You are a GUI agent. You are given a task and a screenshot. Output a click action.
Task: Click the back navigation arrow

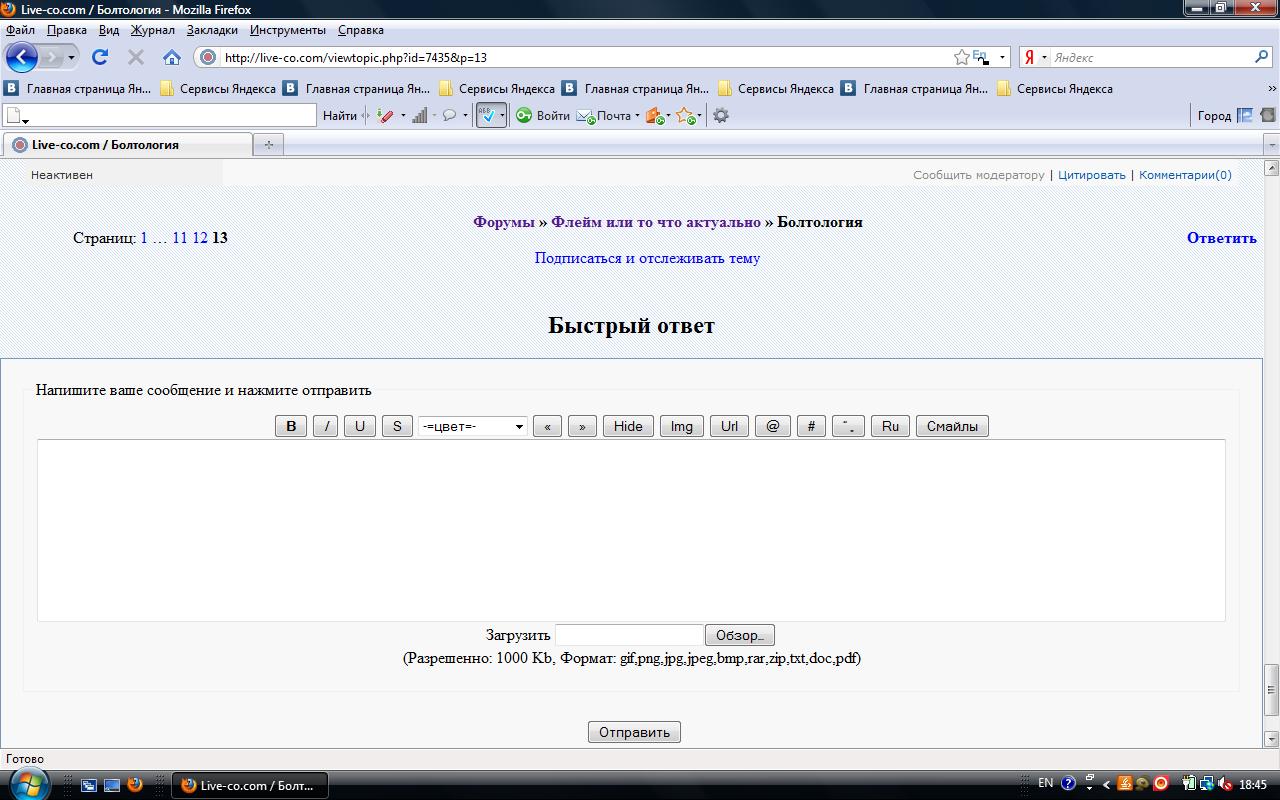22,57
